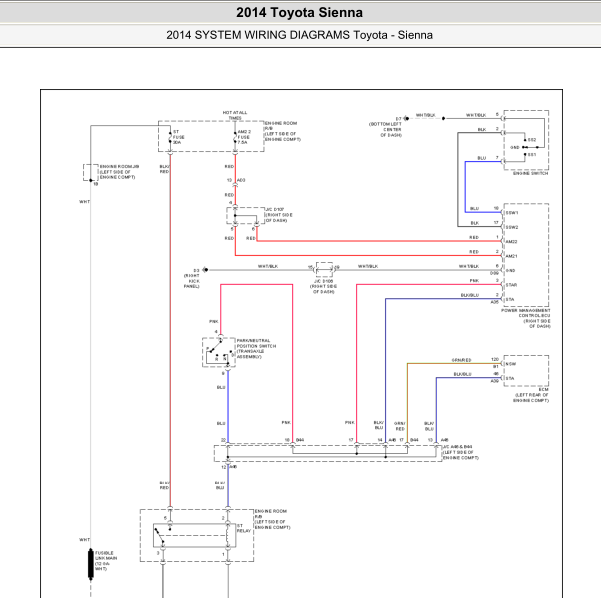Select the NSW terminal label on the ECM

pyautogui.click(x=511, y=364)
